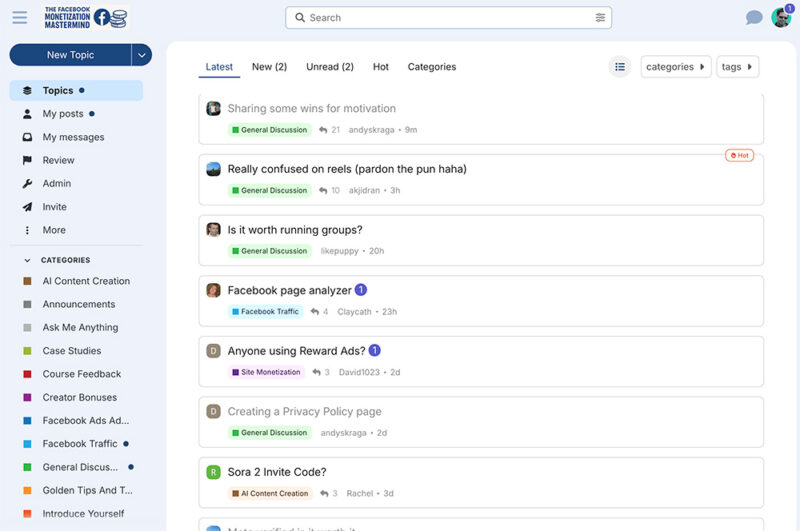Click Site Monetization tag on Reward Ads topic
Image resolution: width=800 pixels, height=531 pixels.
click(266, 372)
